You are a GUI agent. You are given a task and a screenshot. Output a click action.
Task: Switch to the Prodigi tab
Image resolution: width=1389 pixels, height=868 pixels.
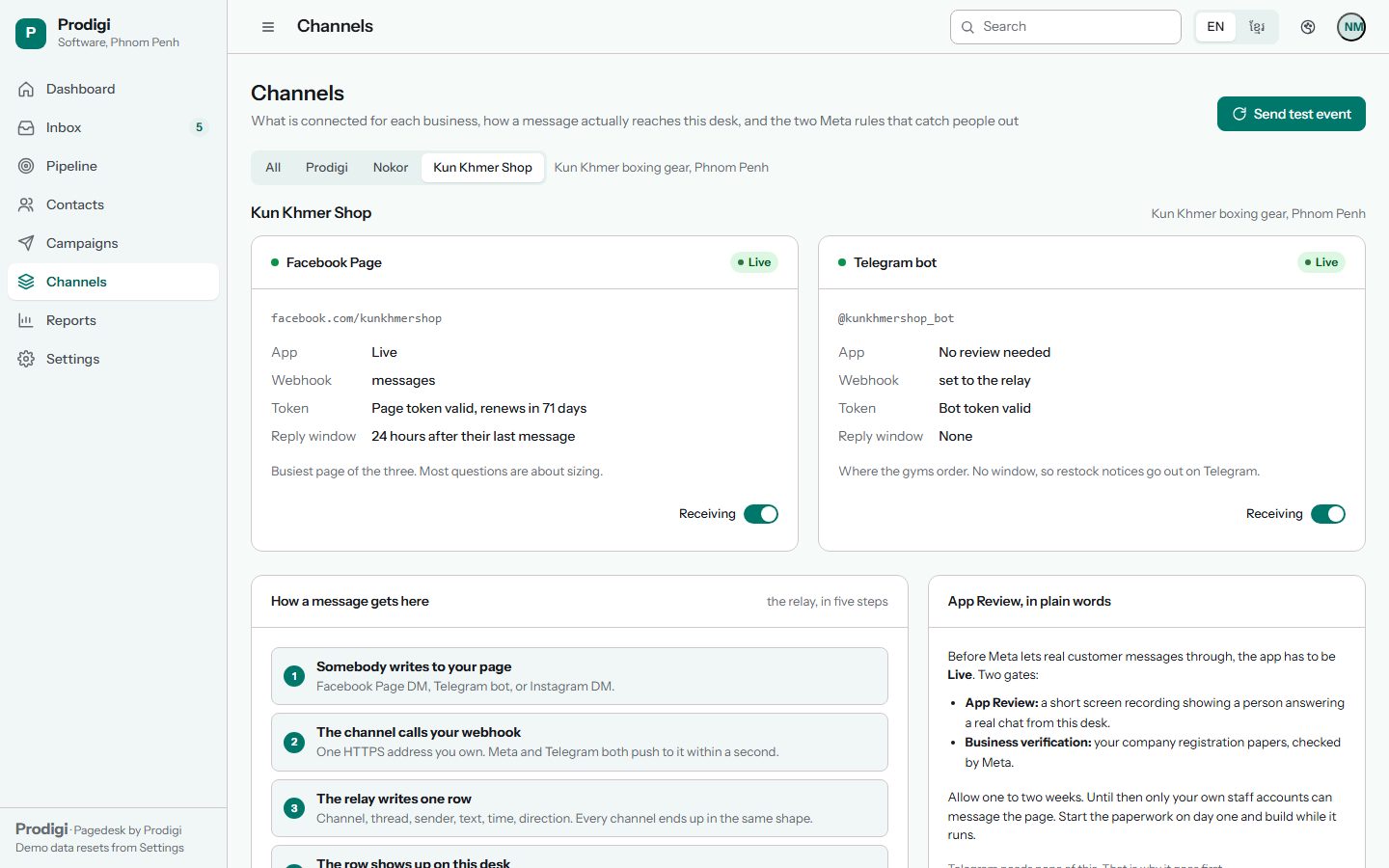click(327, 167)
